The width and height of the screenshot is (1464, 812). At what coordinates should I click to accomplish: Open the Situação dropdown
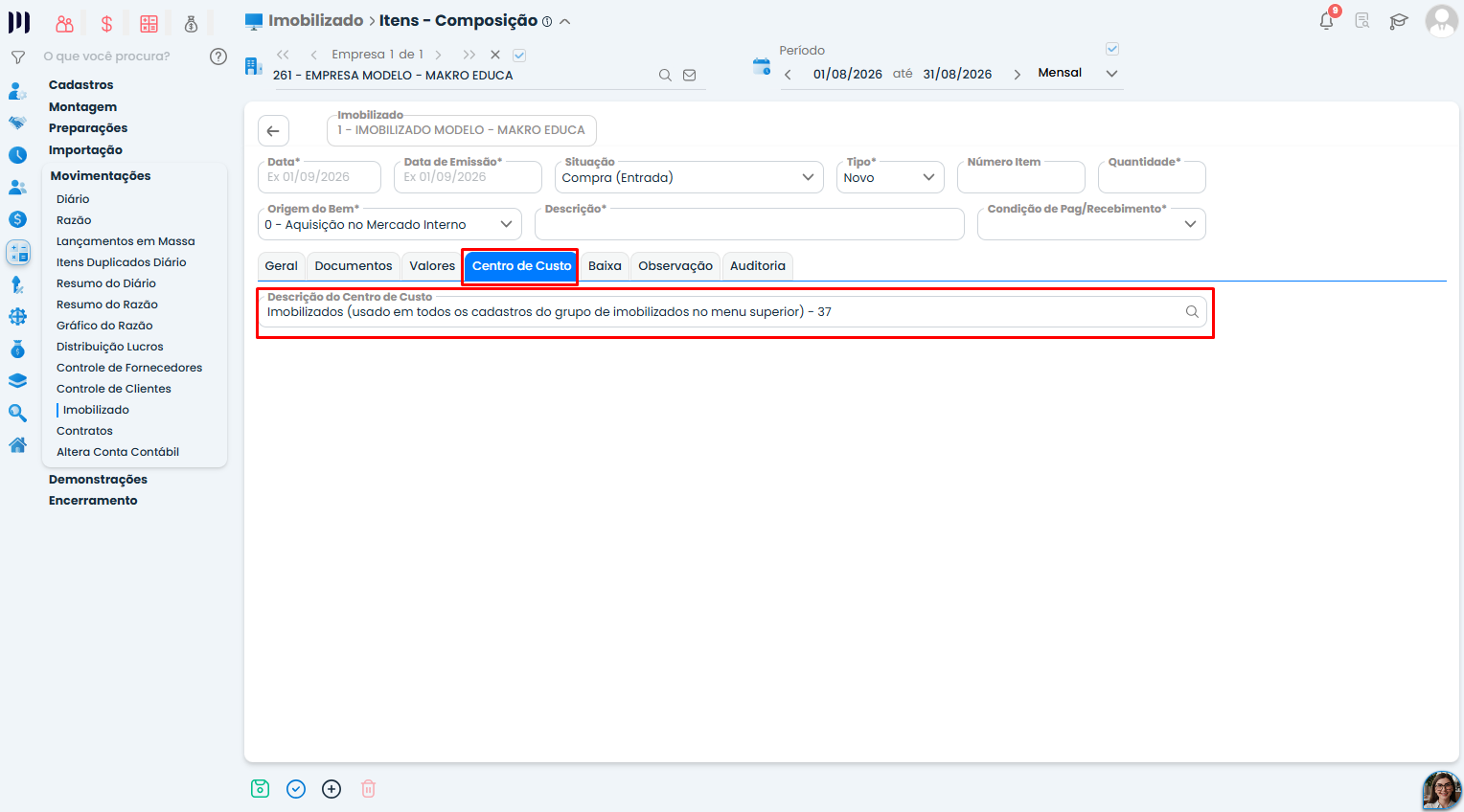click(690, 177)
